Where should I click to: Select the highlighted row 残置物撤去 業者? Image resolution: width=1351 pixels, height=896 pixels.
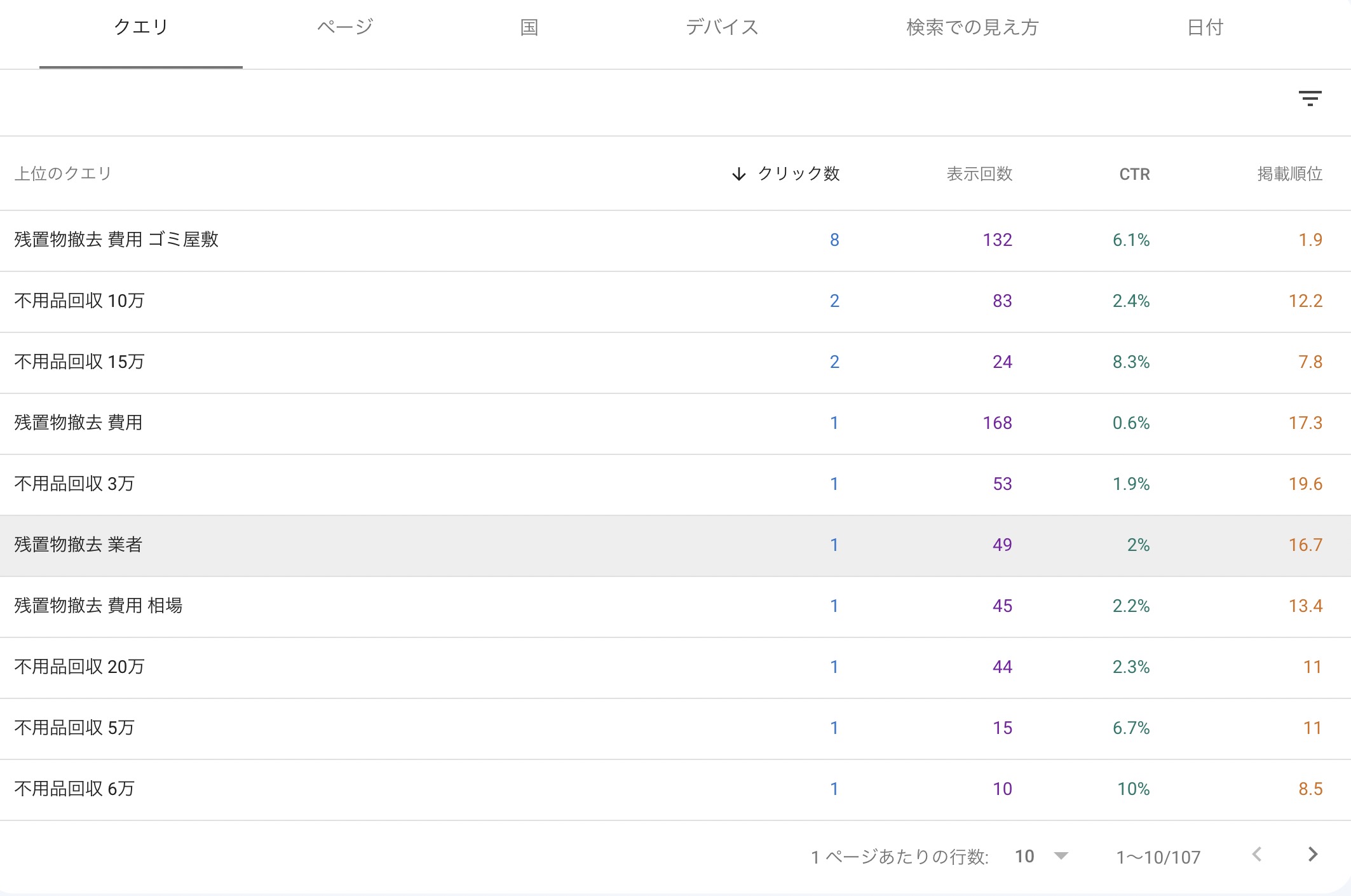tap(78, 545)
